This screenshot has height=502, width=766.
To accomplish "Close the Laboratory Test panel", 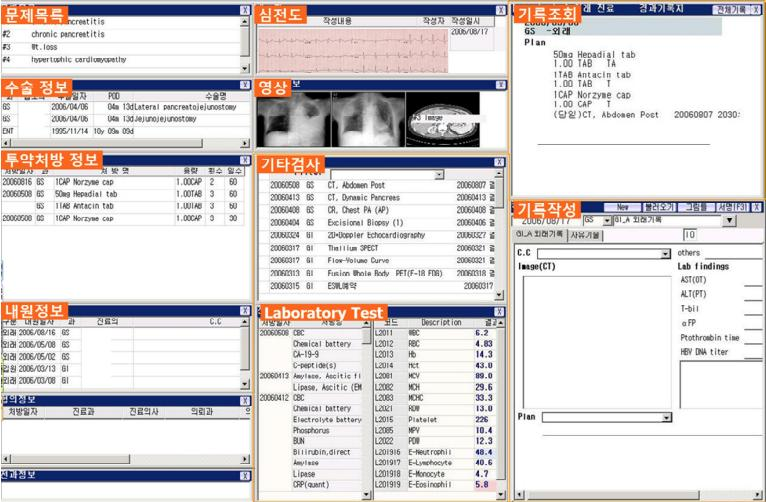I will point(499,312).
